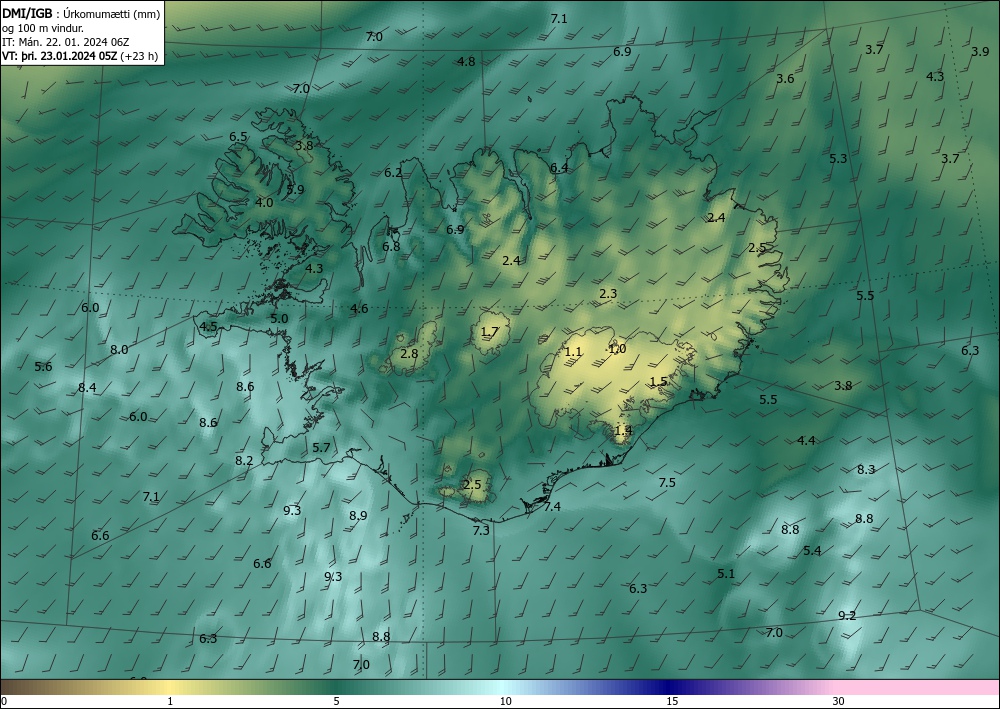This screenshot has width=1000, height=709.
Task: Click the 6.2 precipitable water value
Action: 393,172
